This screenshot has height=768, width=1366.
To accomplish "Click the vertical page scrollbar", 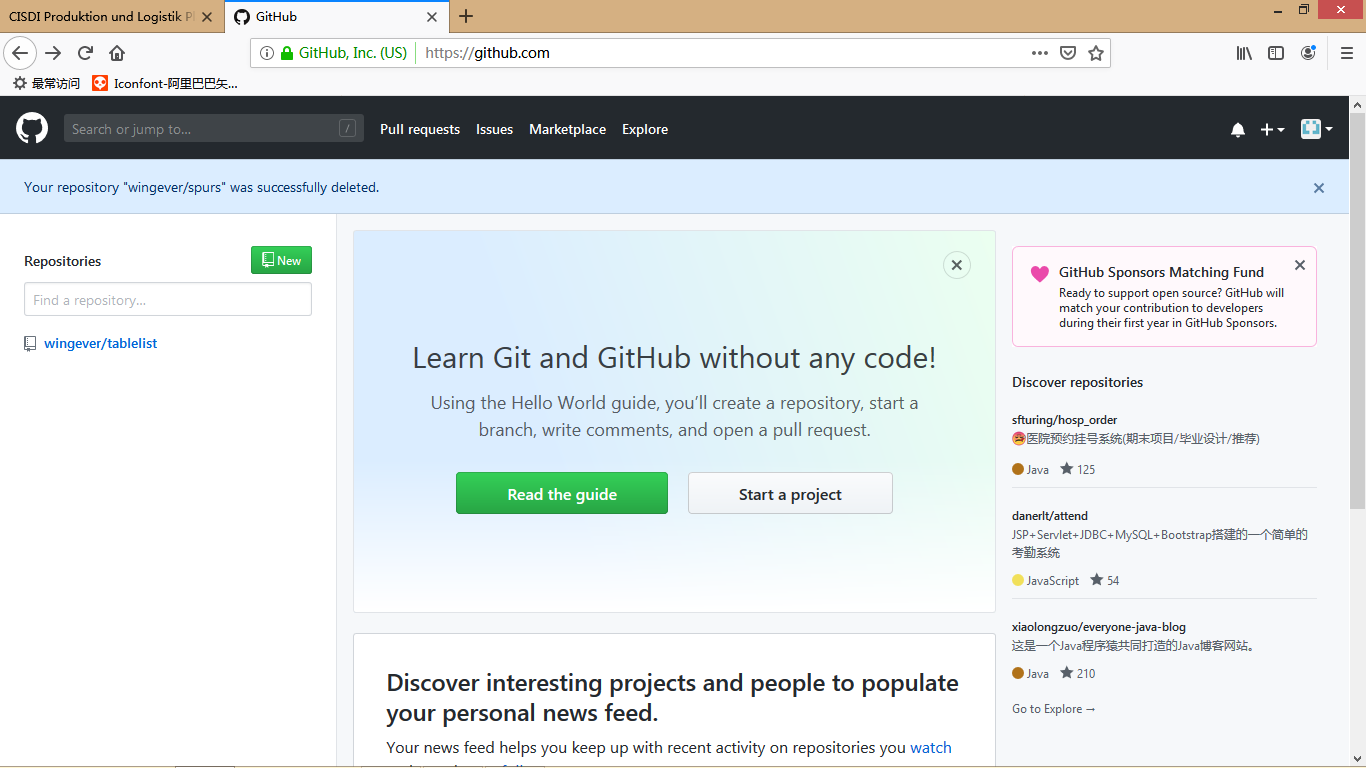I will (1357, 312).
